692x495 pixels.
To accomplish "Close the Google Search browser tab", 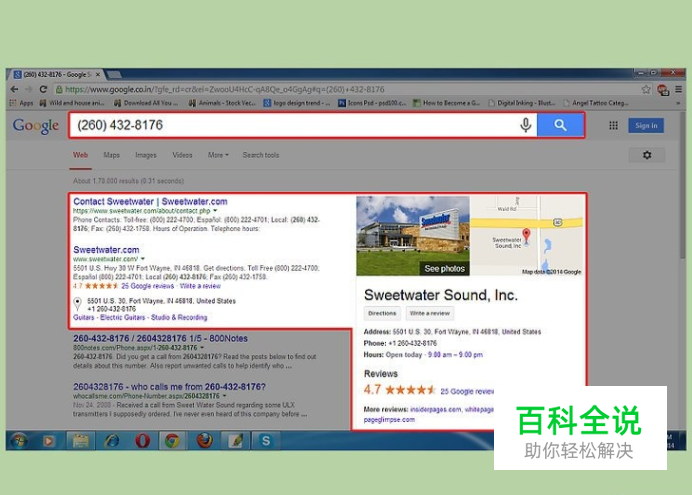I will point(98,75).
